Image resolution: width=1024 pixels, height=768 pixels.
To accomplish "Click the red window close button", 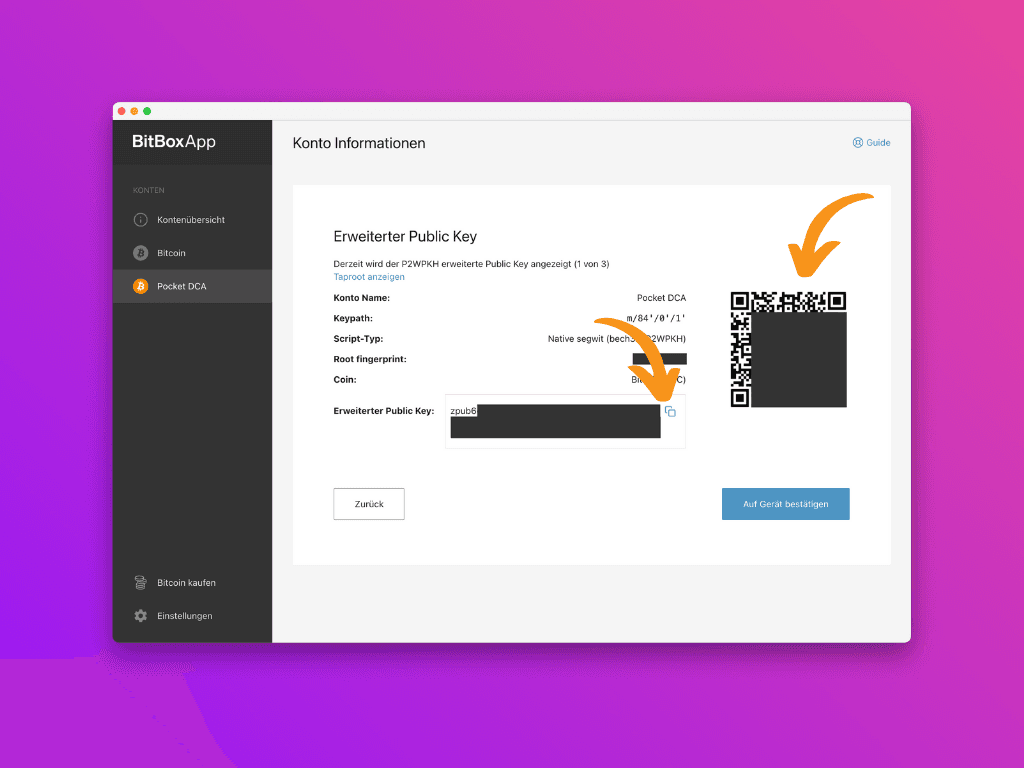I will [121, 111].
